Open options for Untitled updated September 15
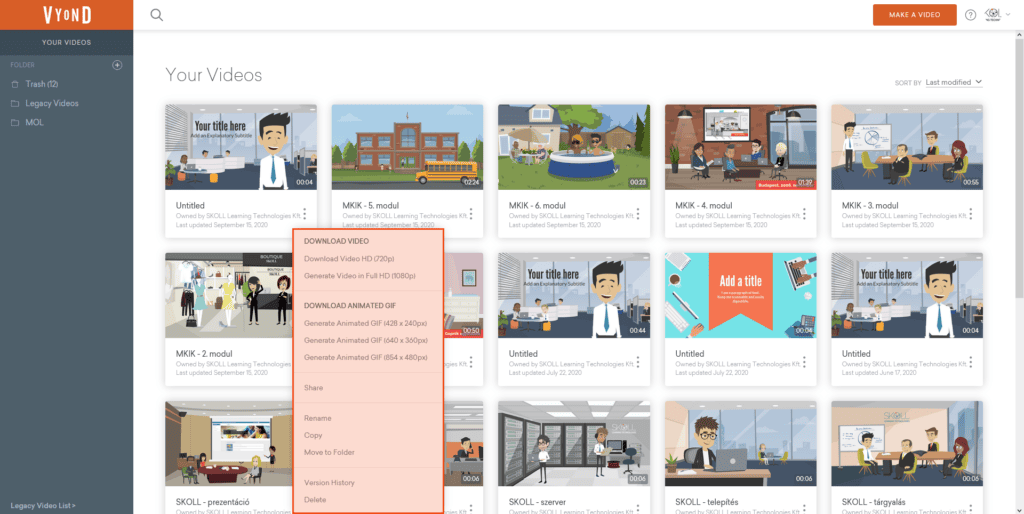 (304, 214)
